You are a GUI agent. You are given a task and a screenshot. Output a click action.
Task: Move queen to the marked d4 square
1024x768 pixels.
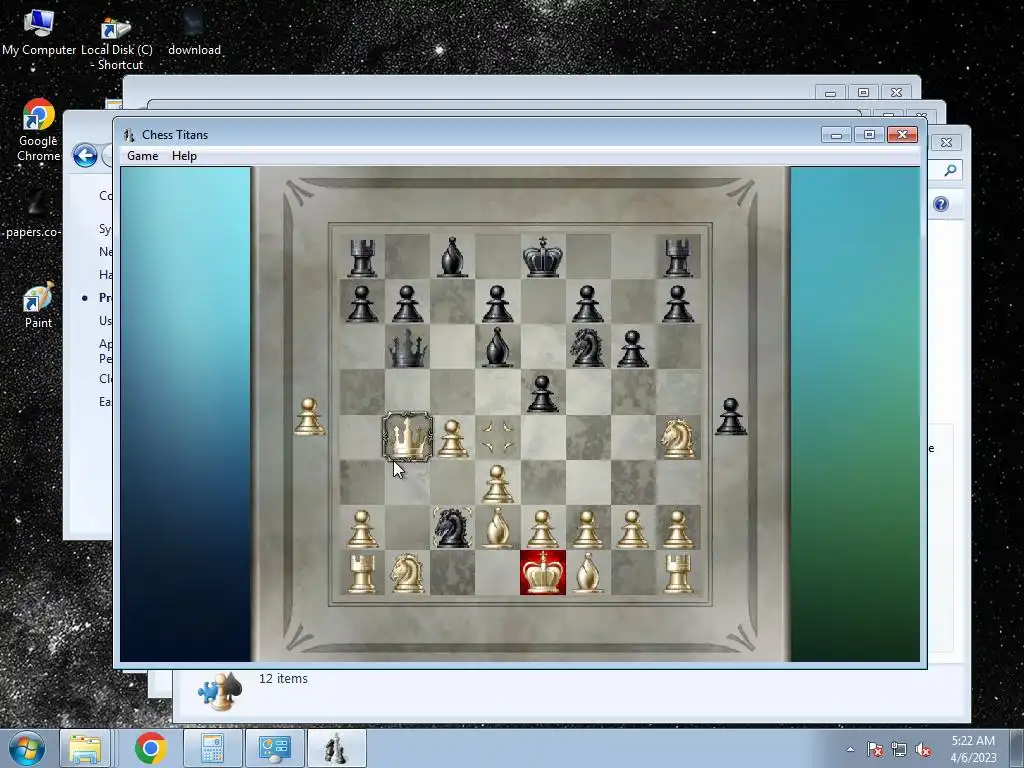(x=498, y=438)
